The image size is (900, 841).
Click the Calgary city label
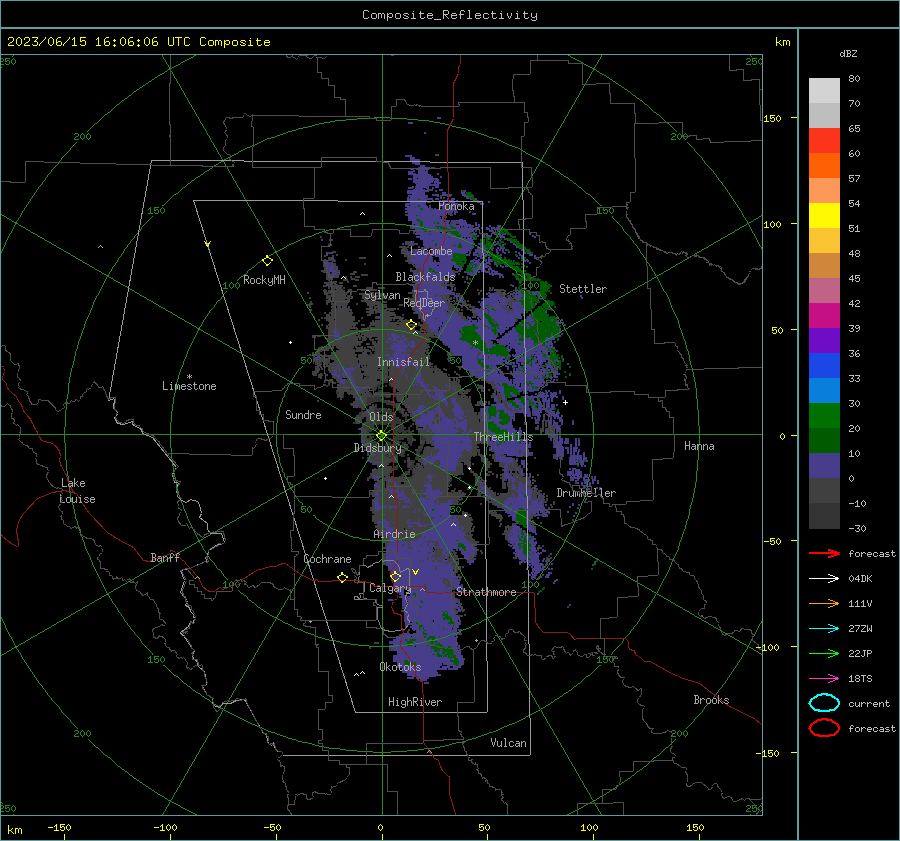390,588
